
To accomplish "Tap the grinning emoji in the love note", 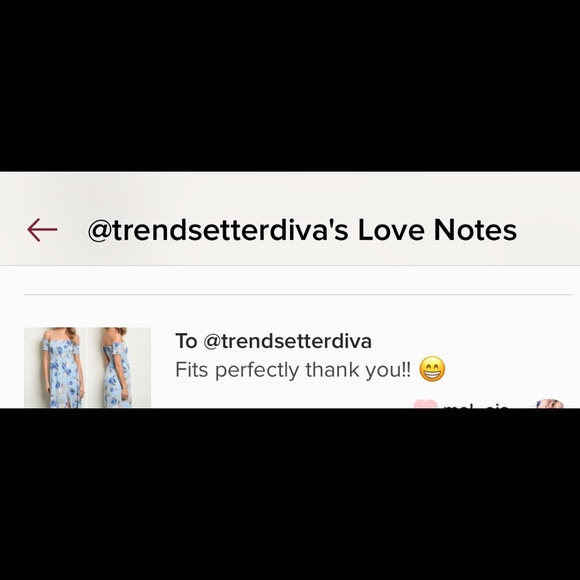I will [432, 369].
